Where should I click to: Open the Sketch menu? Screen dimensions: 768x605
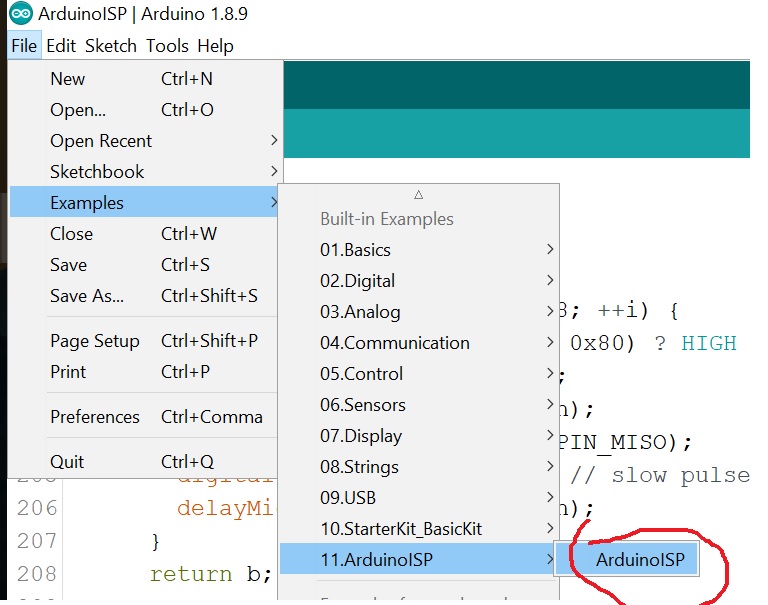point(111,46)
